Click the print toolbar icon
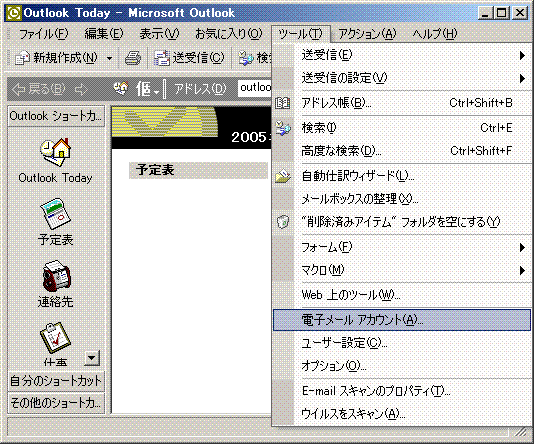 pyautogui.click(x=133, y=58)
